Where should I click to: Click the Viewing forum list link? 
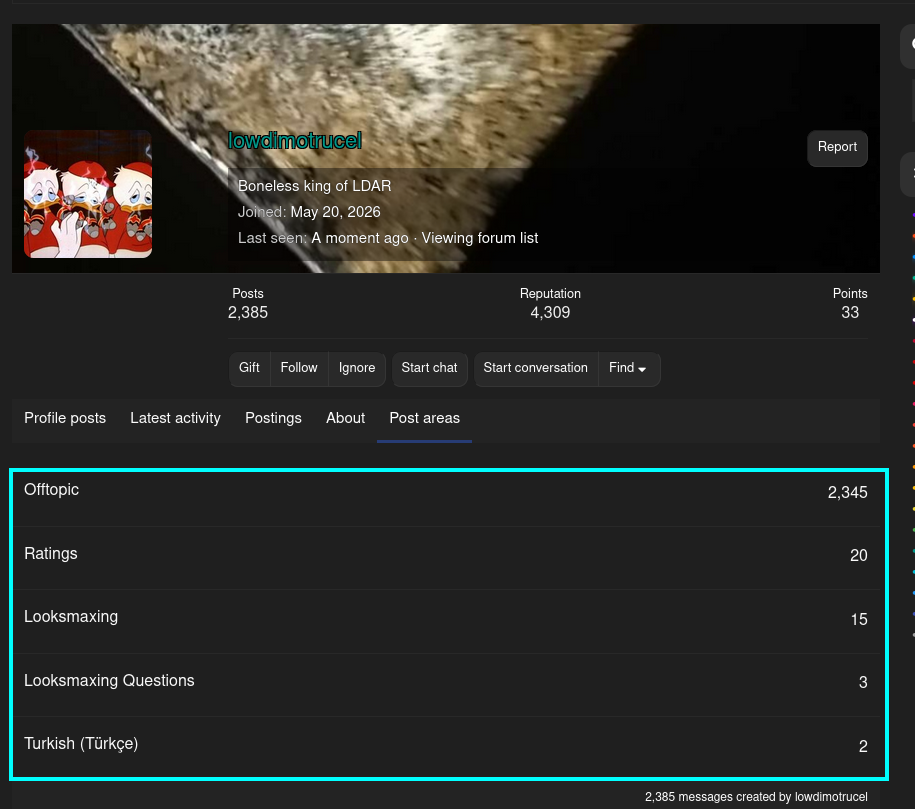pos(480,238)
